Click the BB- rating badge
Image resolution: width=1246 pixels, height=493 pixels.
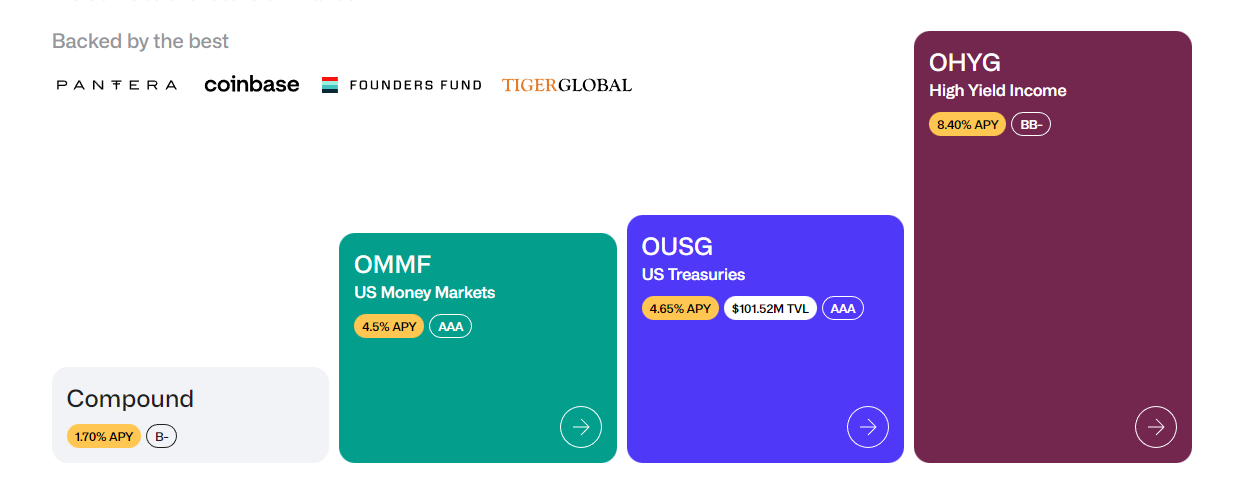[1030, 125]
